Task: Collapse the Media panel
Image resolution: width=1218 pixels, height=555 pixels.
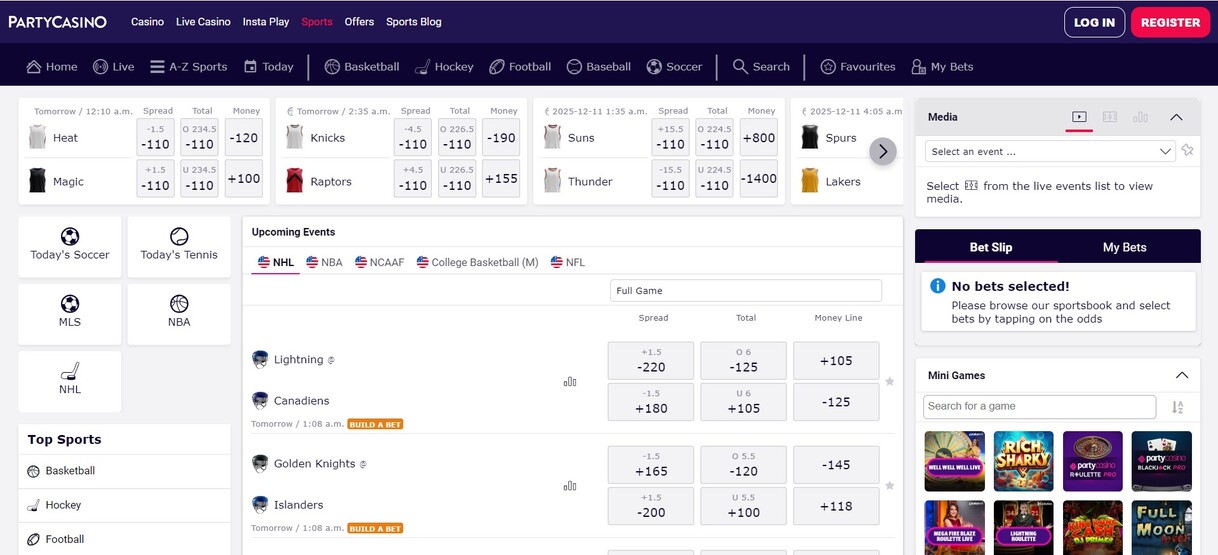Action: pos(1176,117)
